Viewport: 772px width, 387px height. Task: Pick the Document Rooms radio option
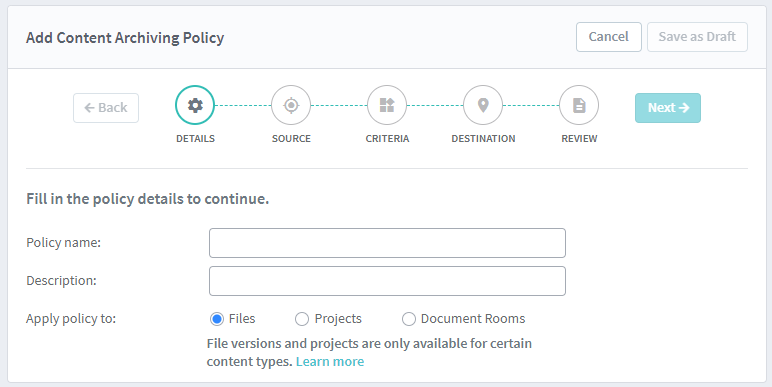pyautogui.click(x=409, y=319)
